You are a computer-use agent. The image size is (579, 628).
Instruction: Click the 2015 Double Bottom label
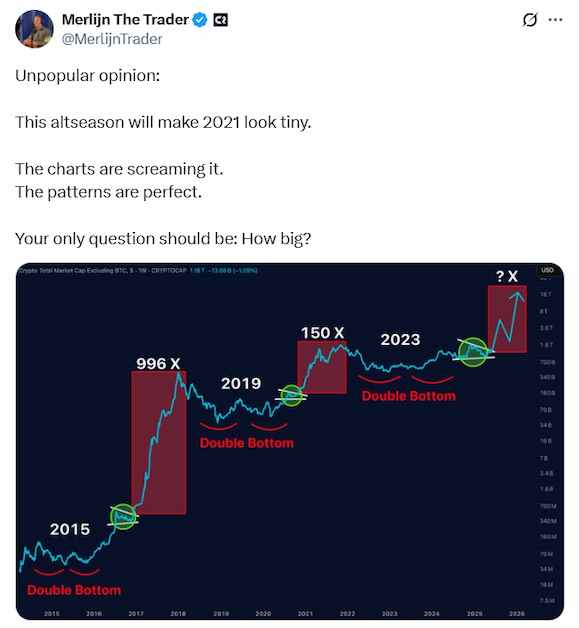coord(74,590)
